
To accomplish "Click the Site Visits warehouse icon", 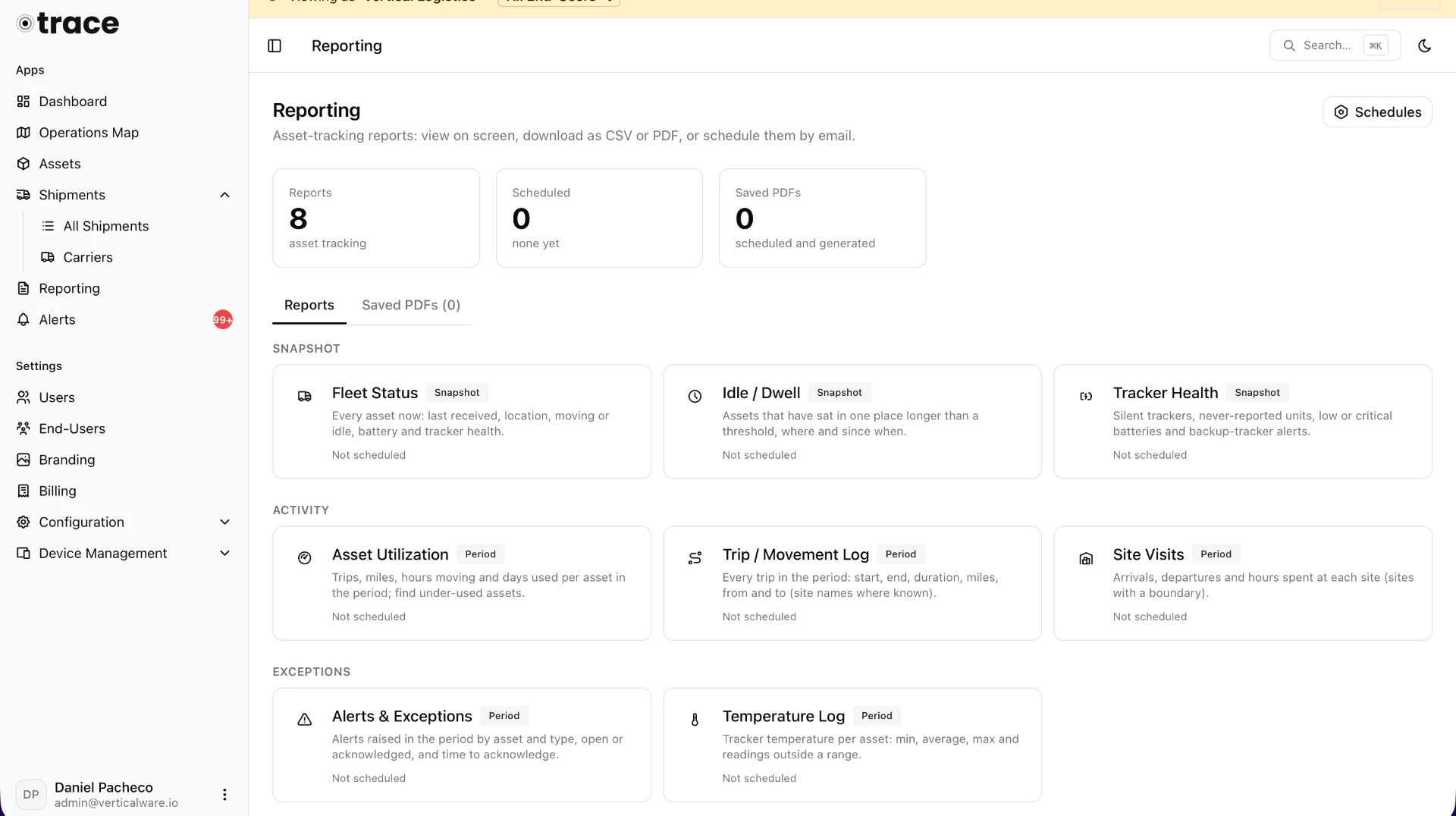I will click(x=1086, y=559).
